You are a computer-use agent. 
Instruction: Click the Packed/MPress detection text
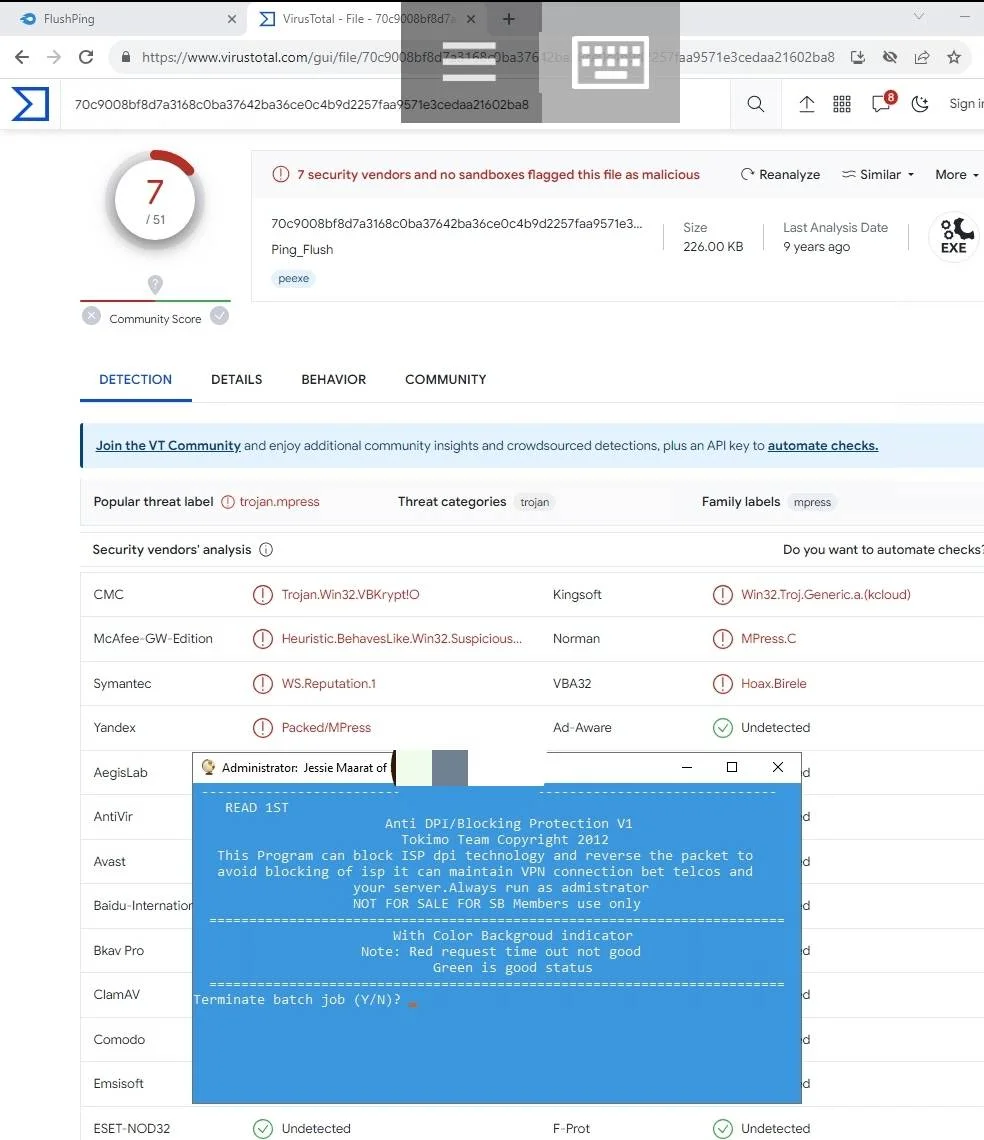(326, 728)
